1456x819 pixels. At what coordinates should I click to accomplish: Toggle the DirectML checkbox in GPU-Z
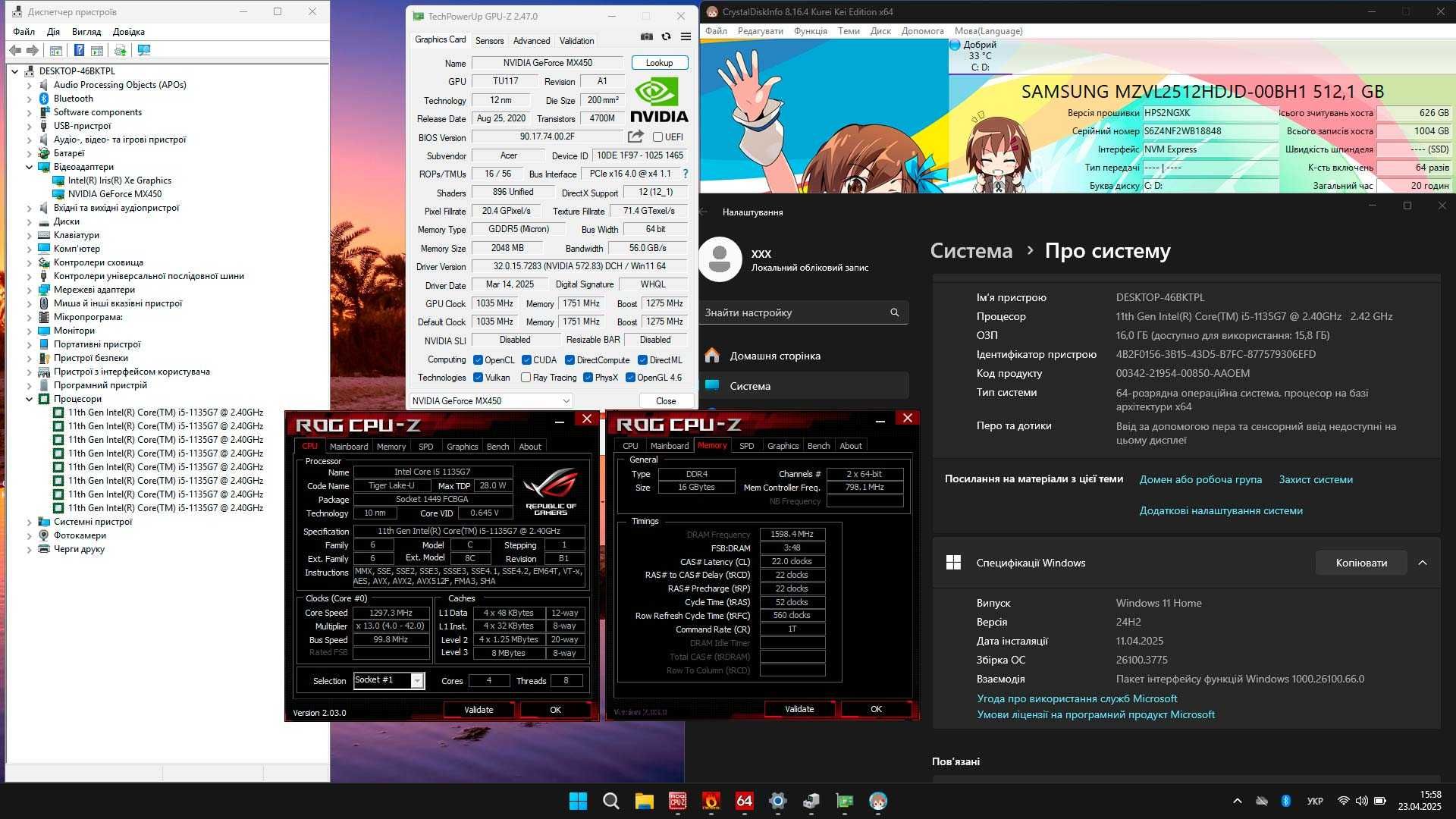tap(642, 360)
